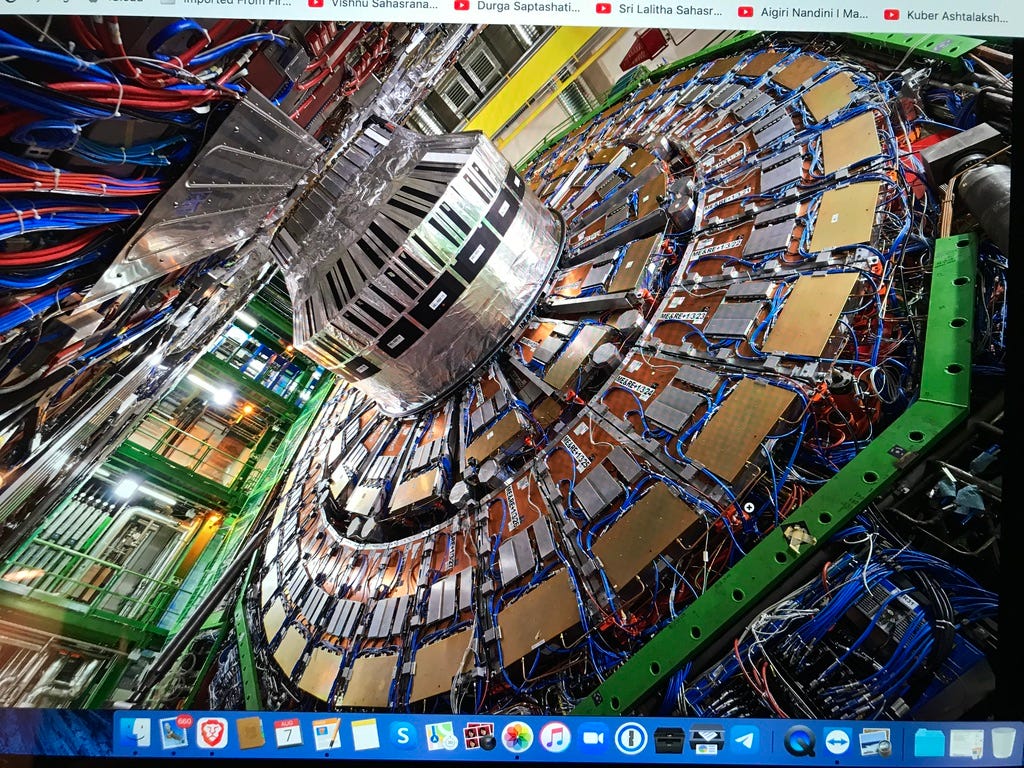Open Zoom from the dock
Image resolution: width=1024 pixels, height=768 pixels.
(x=593, y=738)
